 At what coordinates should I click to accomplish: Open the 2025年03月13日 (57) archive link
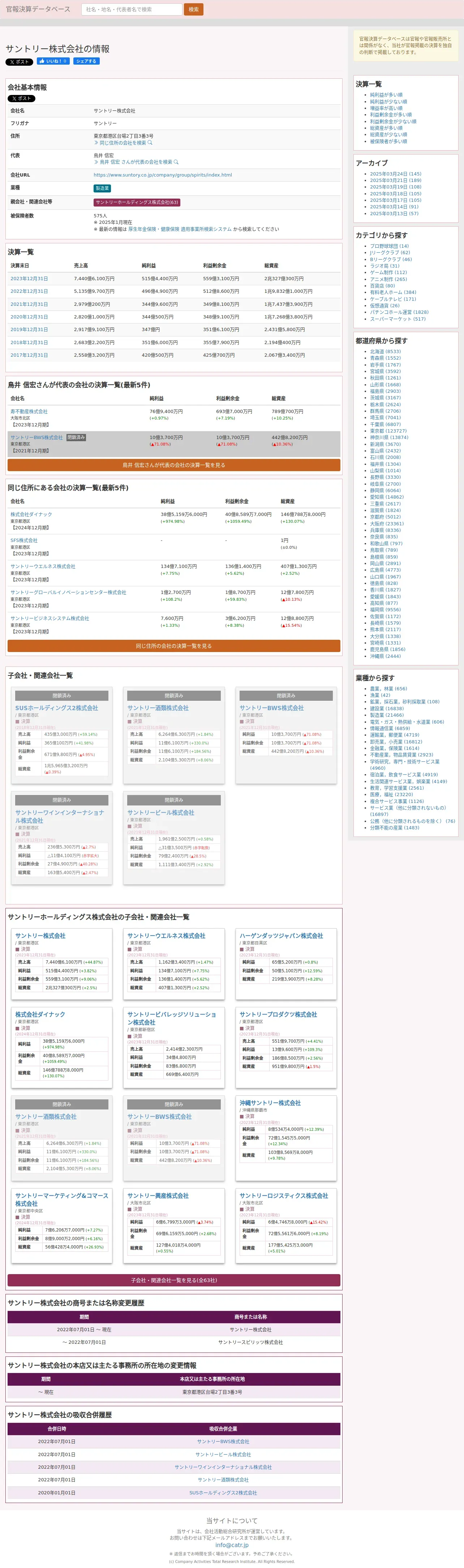click(395, 214)
